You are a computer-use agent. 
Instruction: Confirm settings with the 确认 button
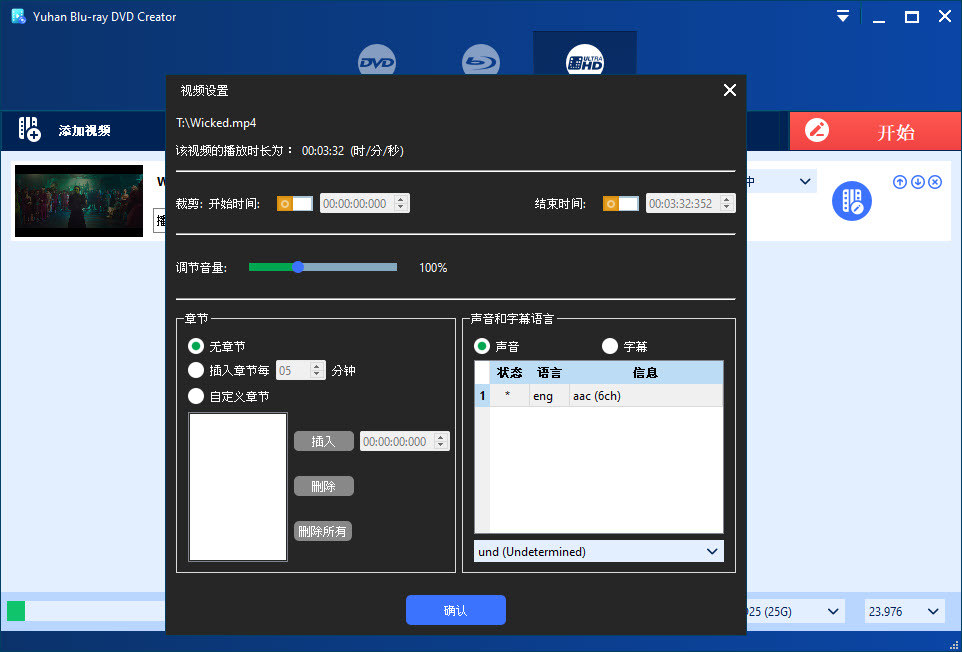tap(455, 610)
